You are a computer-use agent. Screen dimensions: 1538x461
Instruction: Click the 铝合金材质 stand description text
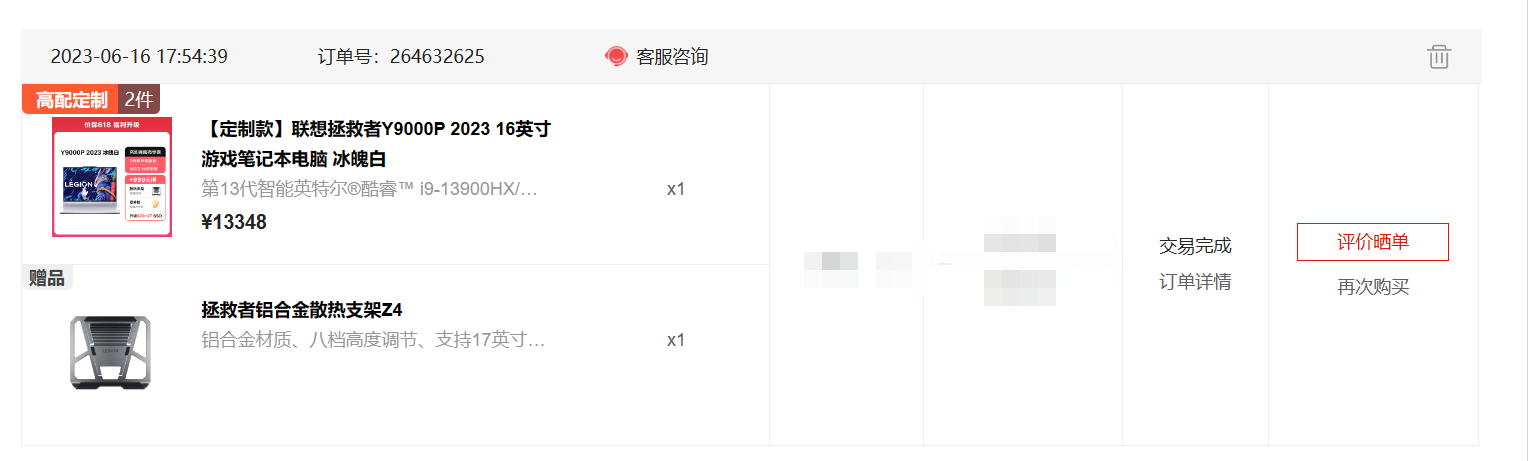point(373,340)
